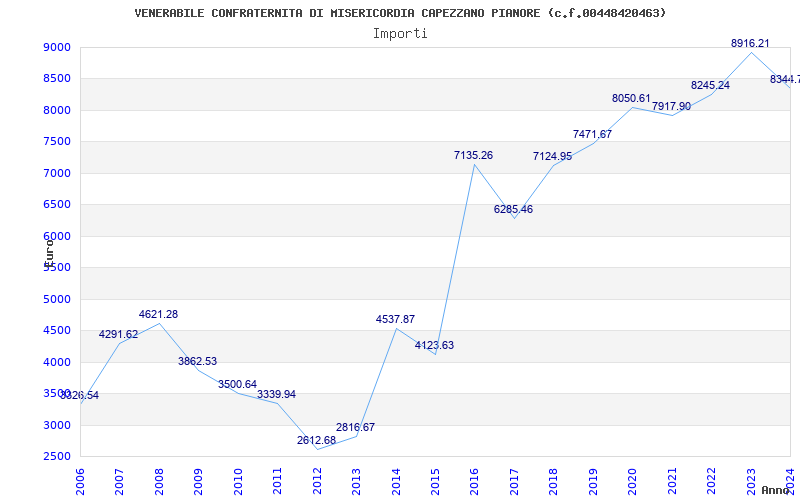Click y-axis value 9000
The width and height of the screenshot is (800, 500).
pos(57,47)
